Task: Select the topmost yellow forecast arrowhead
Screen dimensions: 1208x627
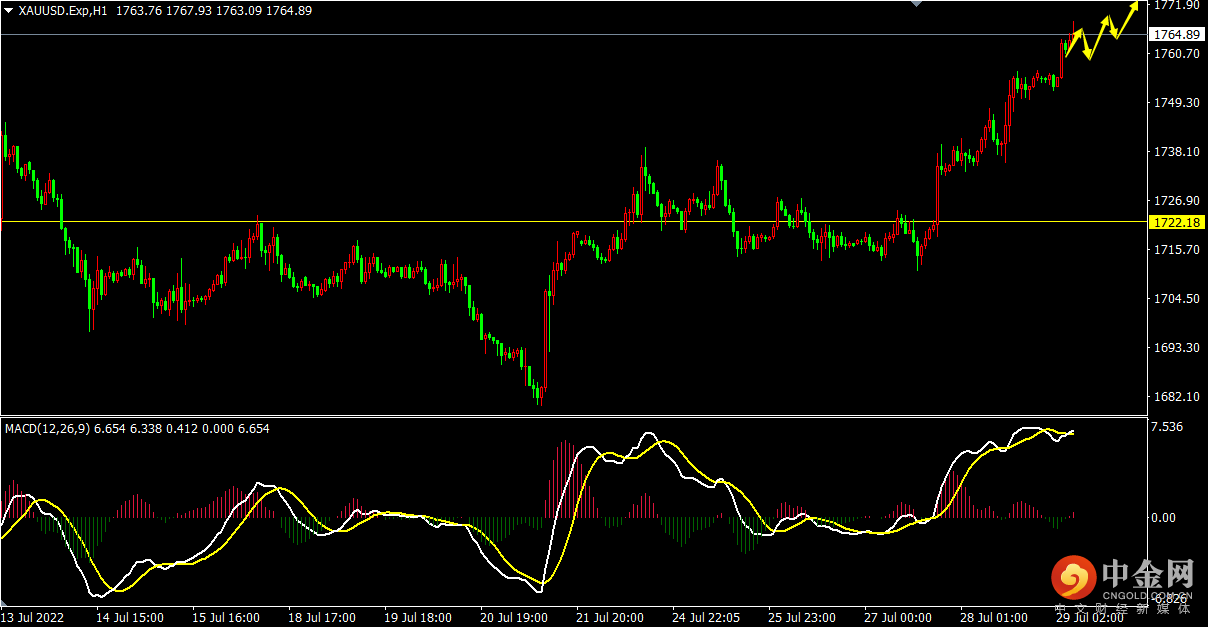Action: tap(1133, 5)
